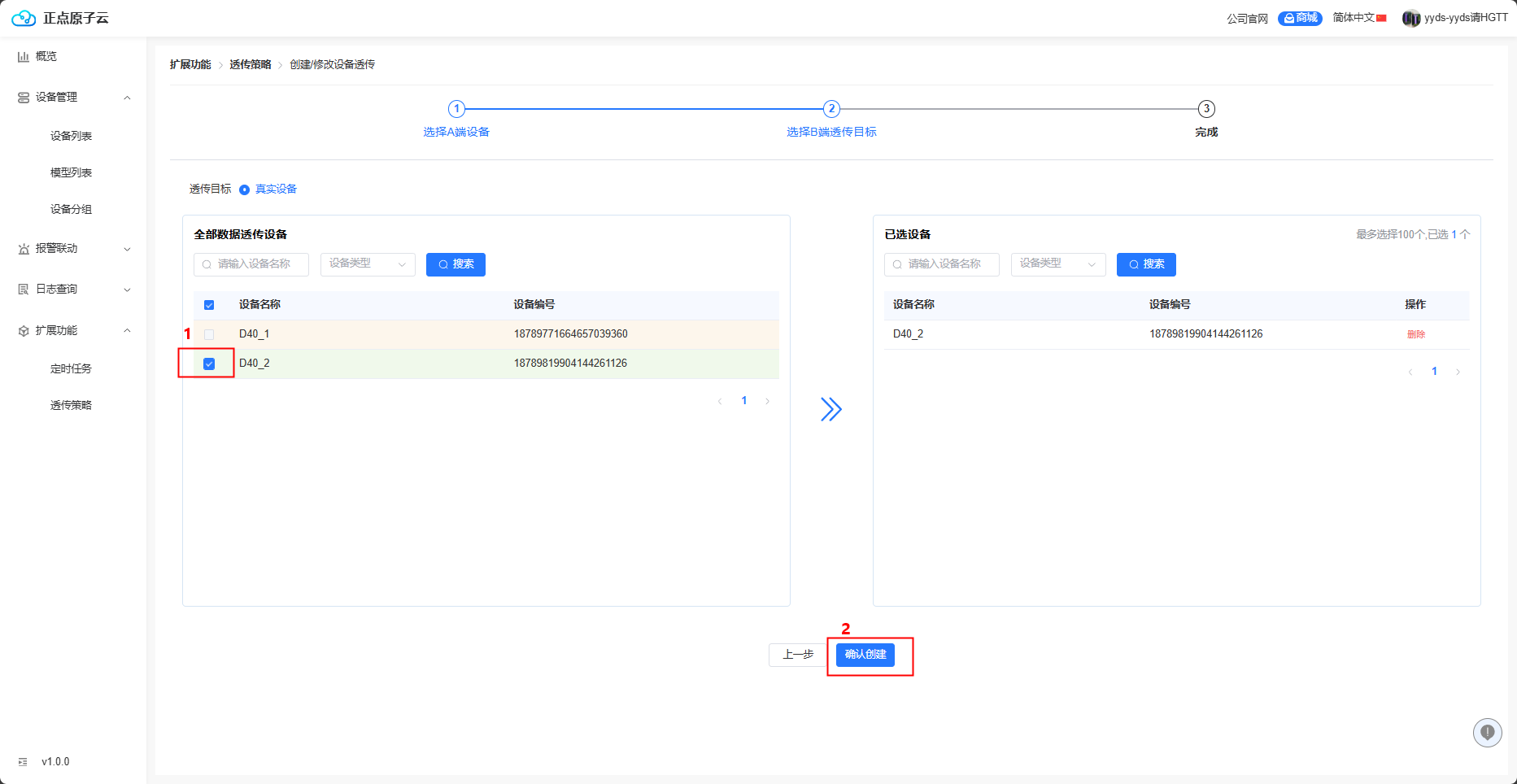Screen dimensions: 1517x784
Task: Uncheck the D40_2 device checkbox
Action: pos(209,364)
